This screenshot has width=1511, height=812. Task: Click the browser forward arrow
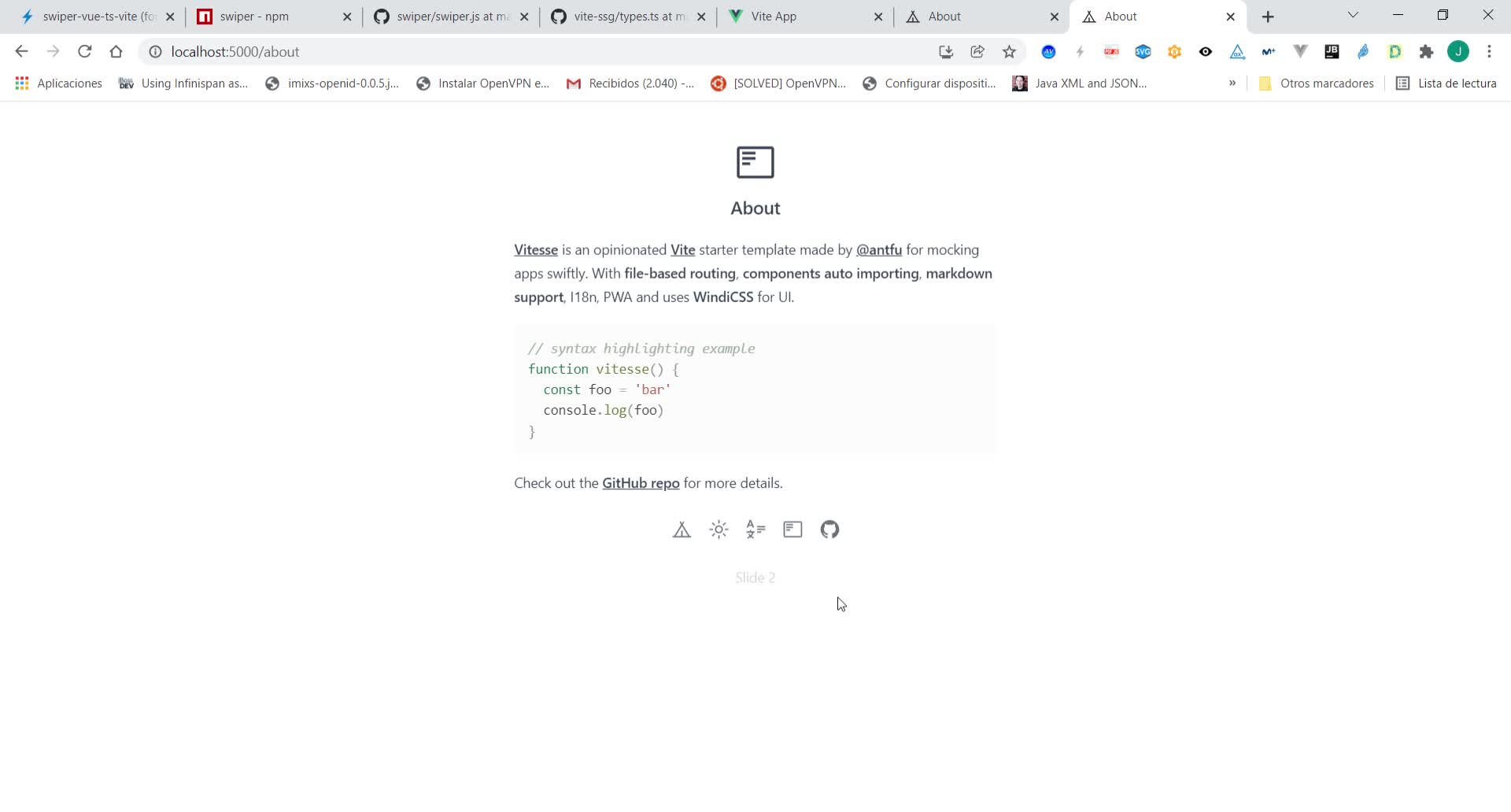(x=53, y=52)
